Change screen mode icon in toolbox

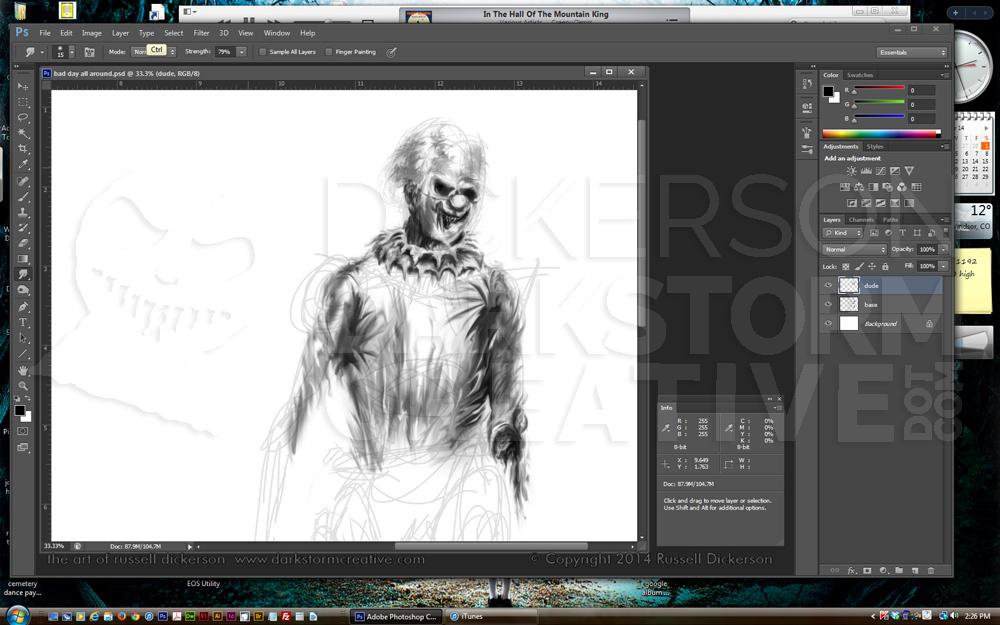point(23,447)
